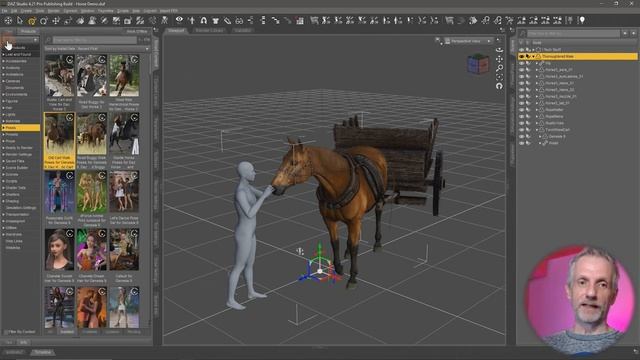Click the Scene pane options menu icon
The width and height of the screenshot is (640, 360).
[512, 31]
